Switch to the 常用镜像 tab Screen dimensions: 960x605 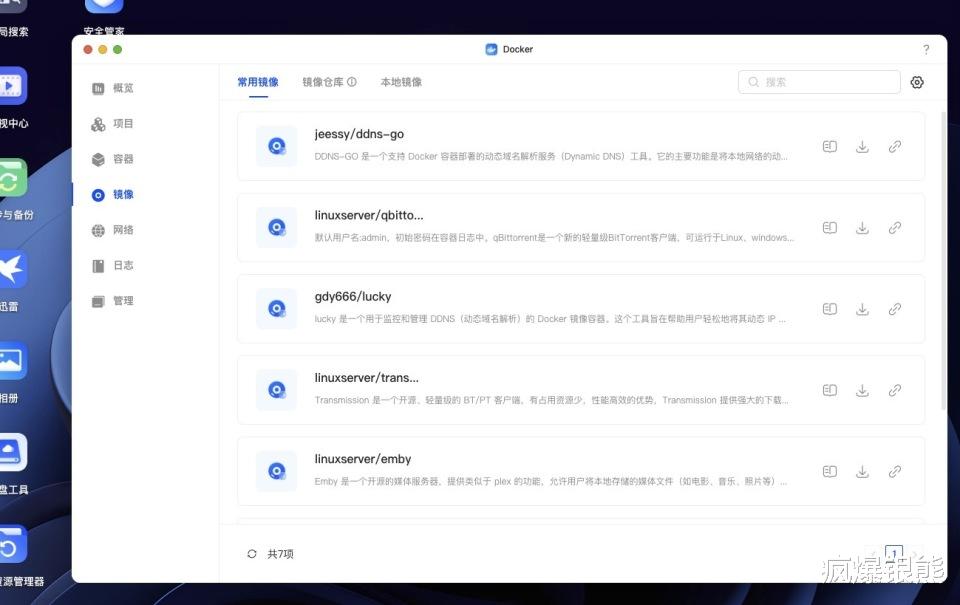pyautogui.click(x=258, y=82)
